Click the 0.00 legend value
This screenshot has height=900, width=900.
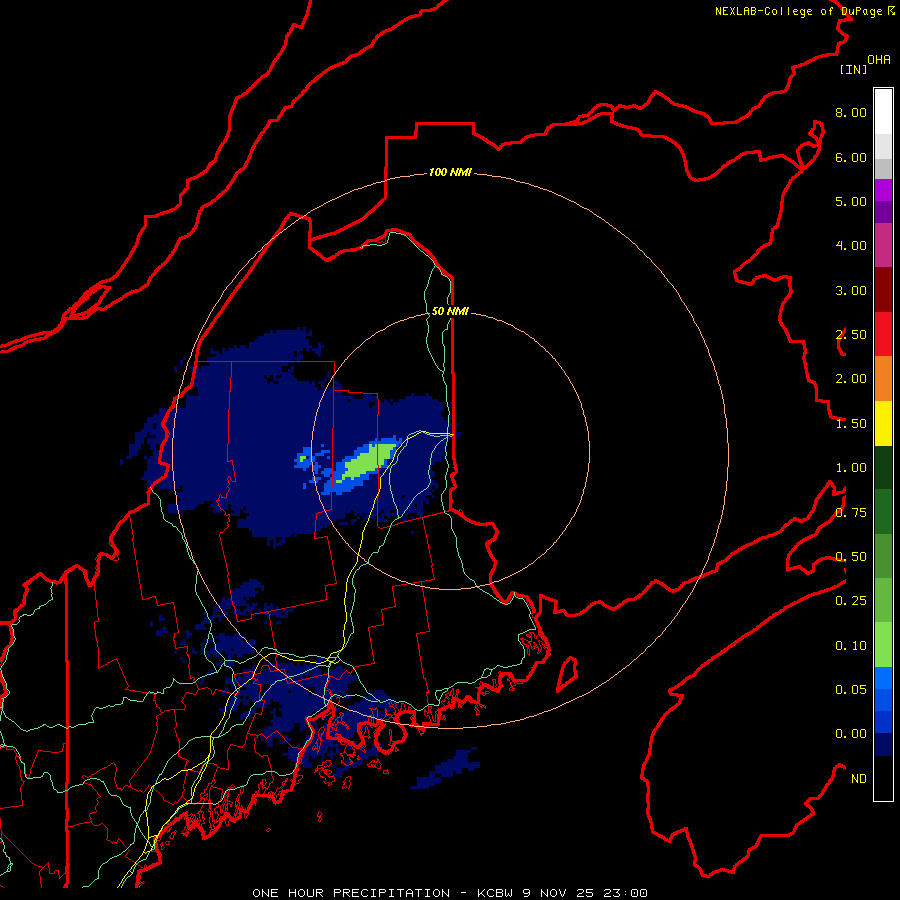pos(851,734)
